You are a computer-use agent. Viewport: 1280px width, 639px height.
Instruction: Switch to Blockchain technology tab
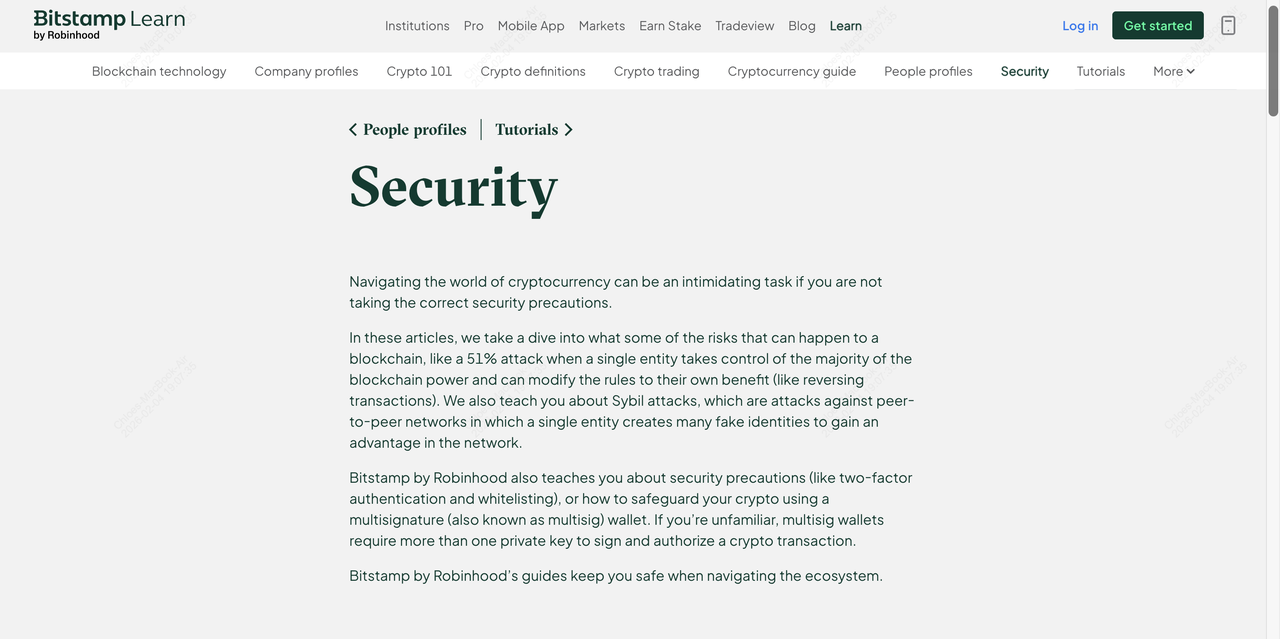pyautogui.click(x=159, y=71)
